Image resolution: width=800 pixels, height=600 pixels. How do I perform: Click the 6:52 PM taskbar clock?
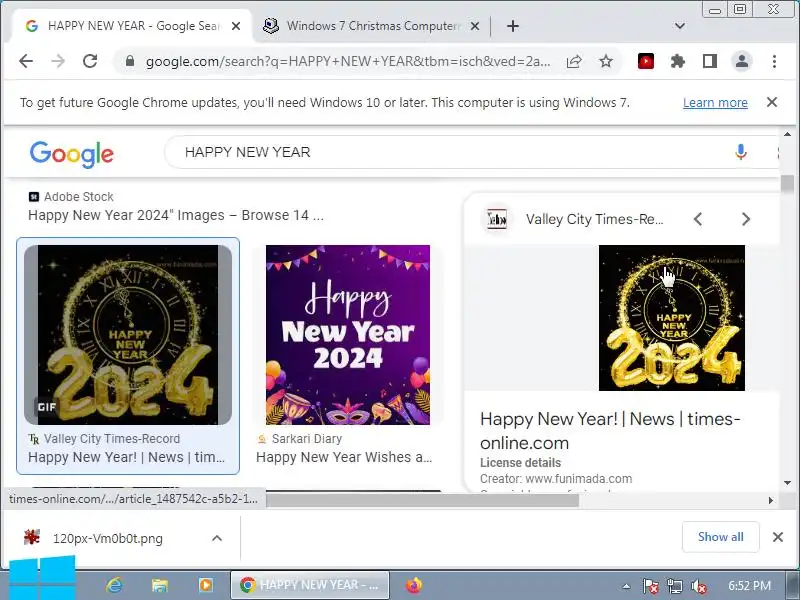pos(749,585)
